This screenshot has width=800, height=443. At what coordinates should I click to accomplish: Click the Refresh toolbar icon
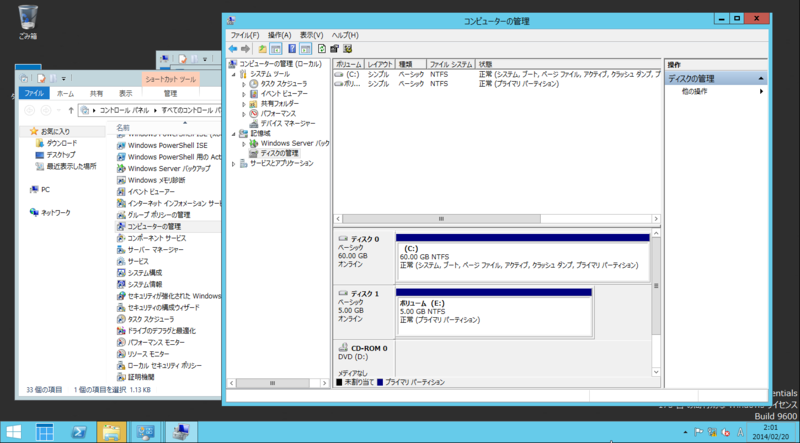click(322, 49)
